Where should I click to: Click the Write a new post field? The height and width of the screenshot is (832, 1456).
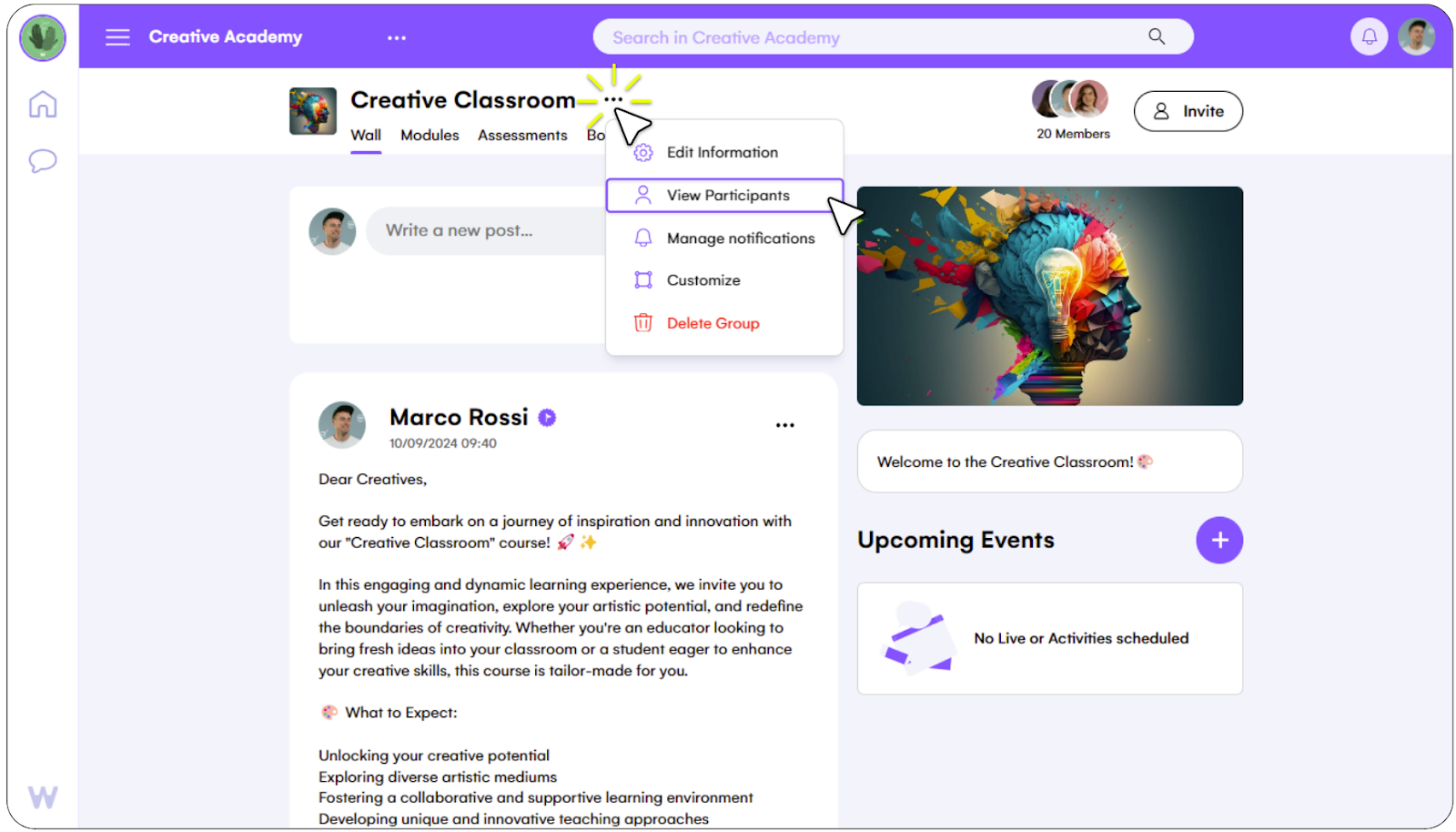coord(487,231)
